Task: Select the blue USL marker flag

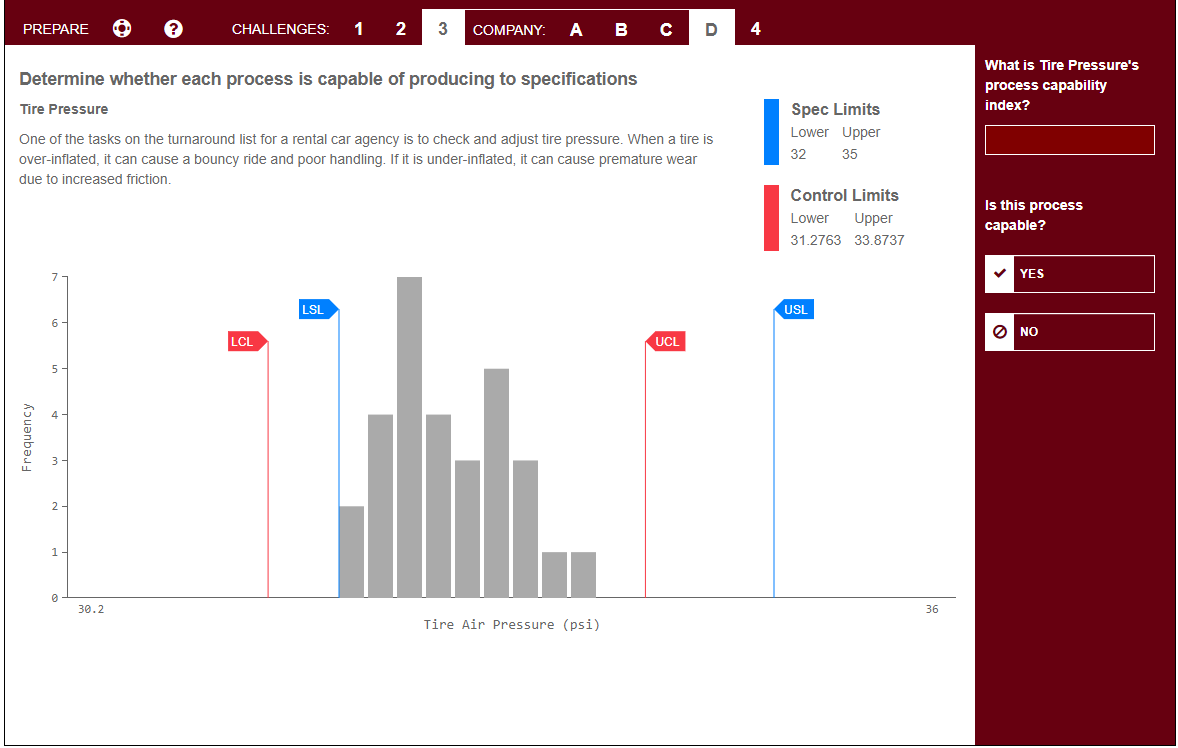Action: click(x=794, y=309)
